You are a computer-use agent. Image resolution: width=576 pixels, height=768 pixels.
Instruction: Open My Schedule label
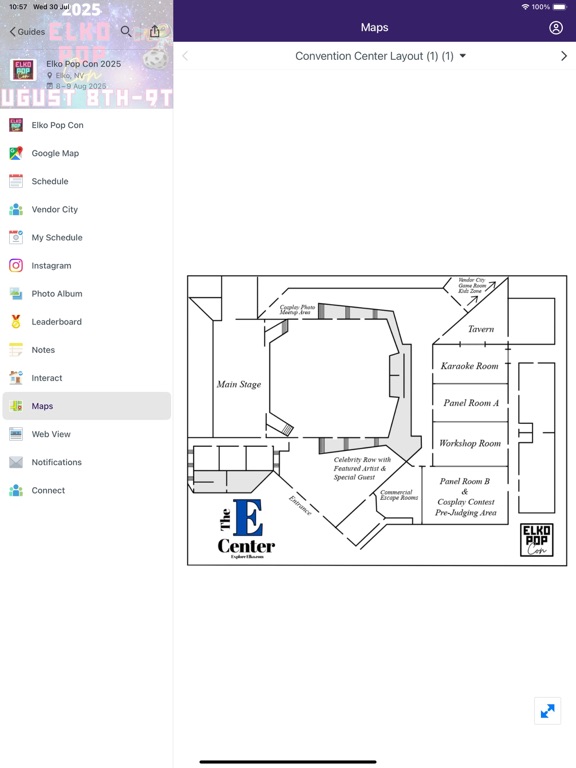[x=57, y=238]
